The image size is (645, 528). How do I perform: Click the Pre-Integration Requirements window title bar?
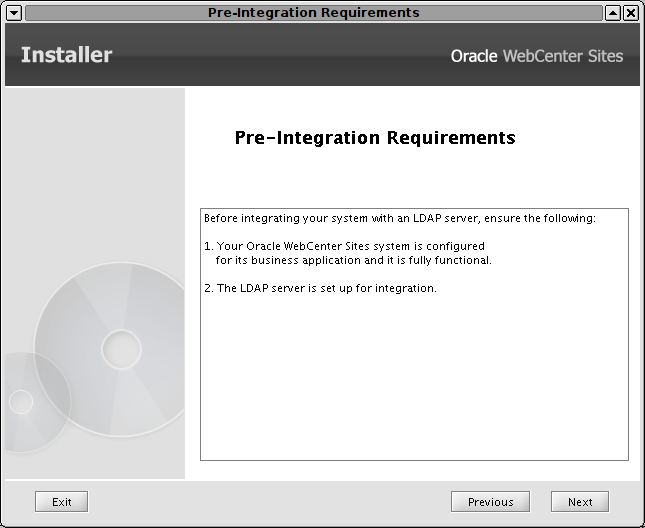(x=313, y=13)
